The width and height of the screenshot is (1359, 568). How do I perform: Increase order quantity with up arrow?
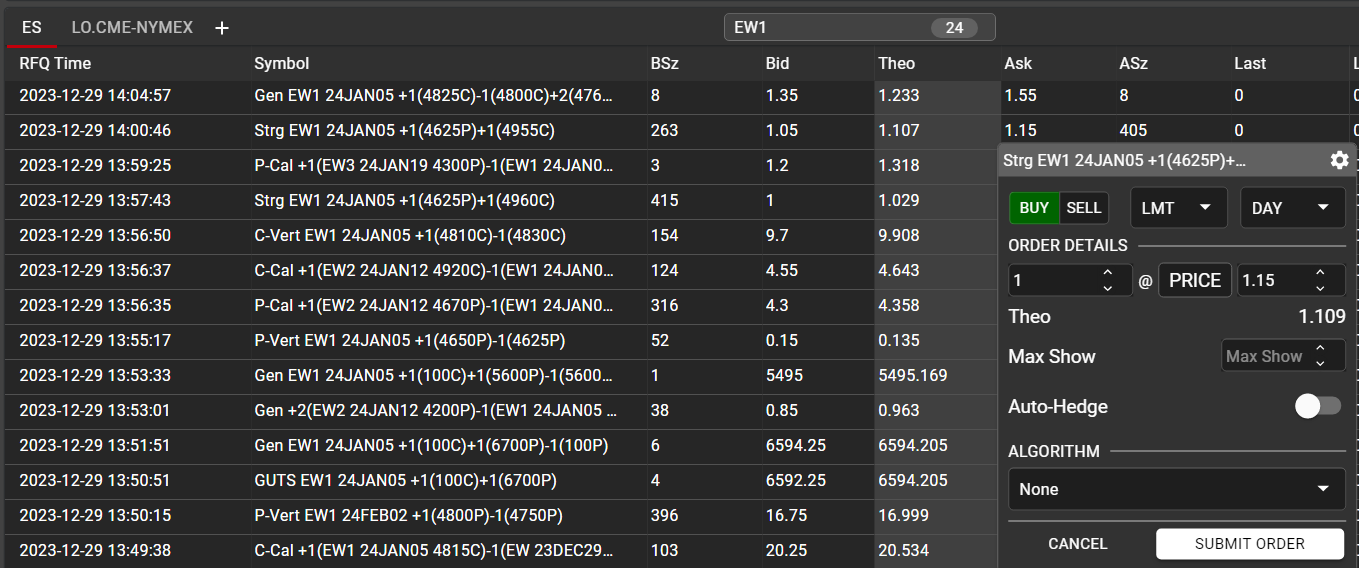1107,273
